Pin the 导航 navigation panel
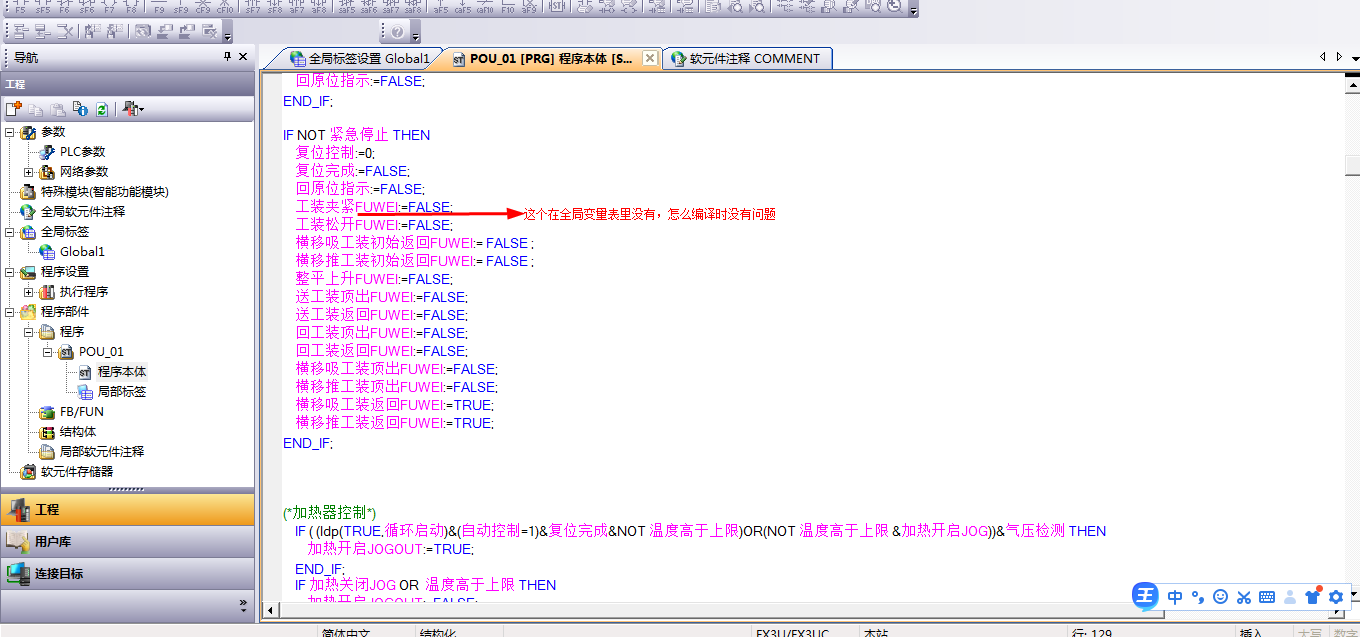1360x637 pixels. pos(227,58)
